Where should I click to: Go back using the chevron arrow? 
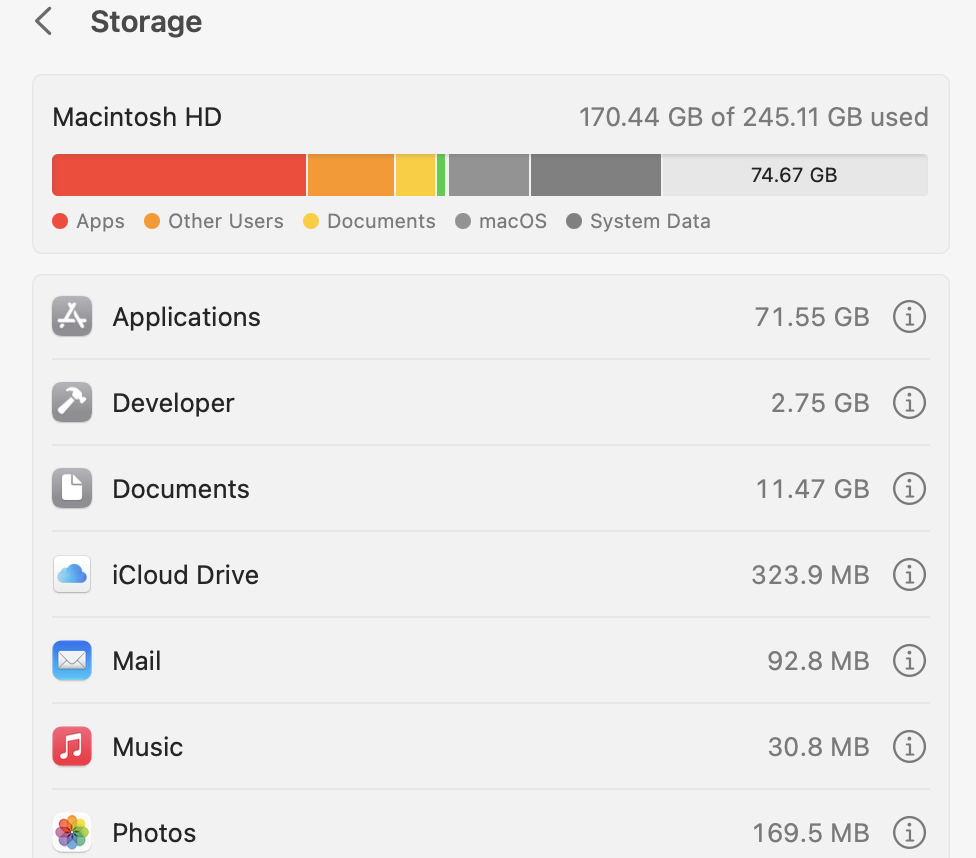tap(44, 21)
